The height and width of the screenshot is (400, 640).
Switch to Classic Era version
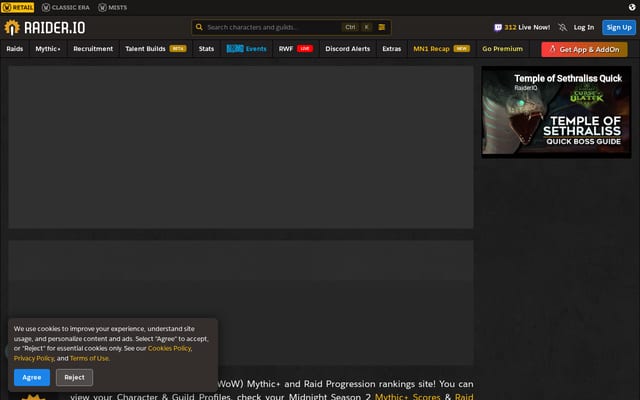click(65, 7)
